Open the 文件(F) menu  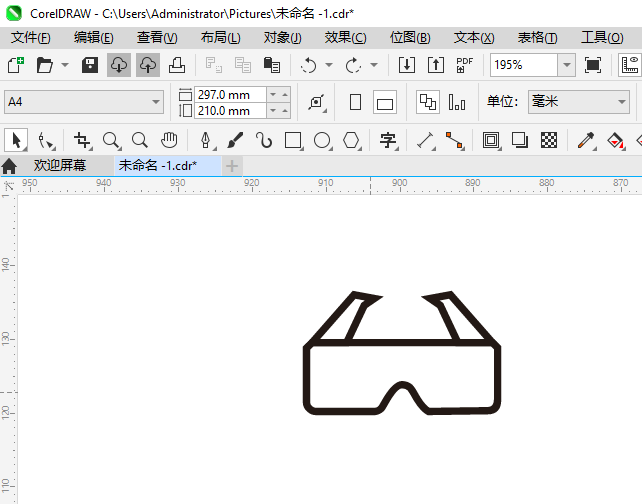click(31, 38)
